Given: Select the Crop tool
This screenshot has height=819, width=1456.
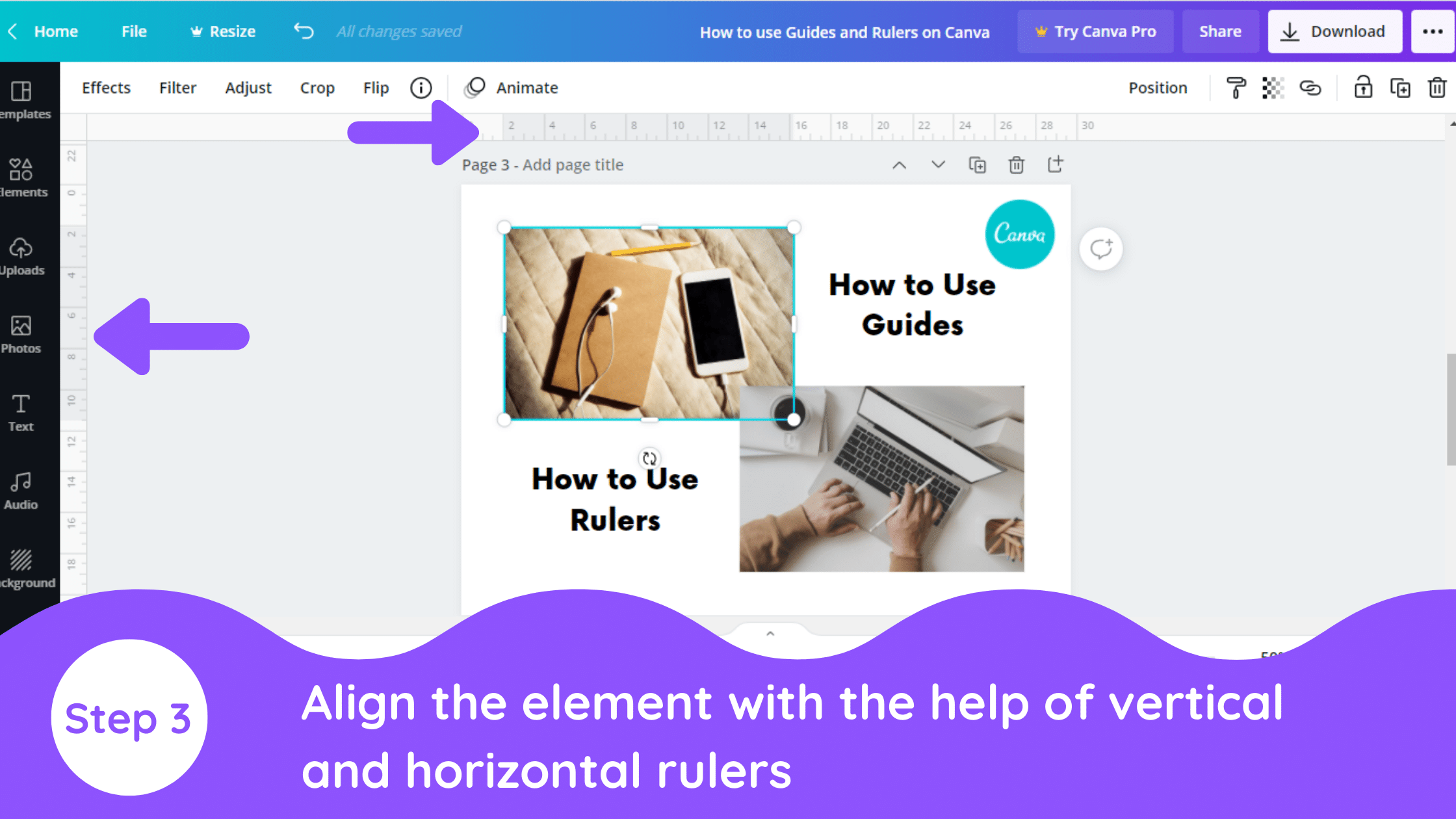Looking at the screenshot, I should (x=318, y=87).
